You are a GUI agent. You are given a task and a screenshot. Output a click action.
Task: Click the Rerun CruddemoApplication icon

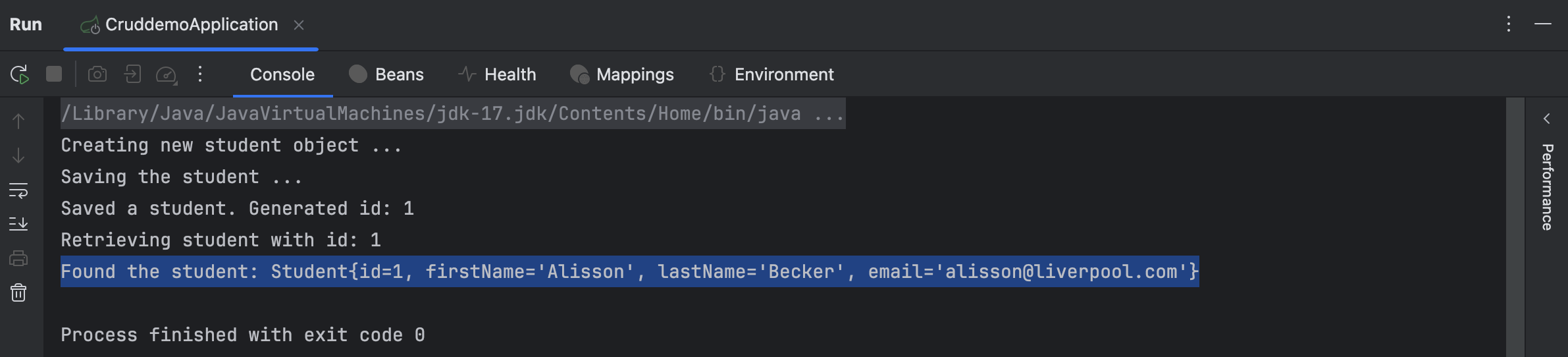[x=20, y=74]
